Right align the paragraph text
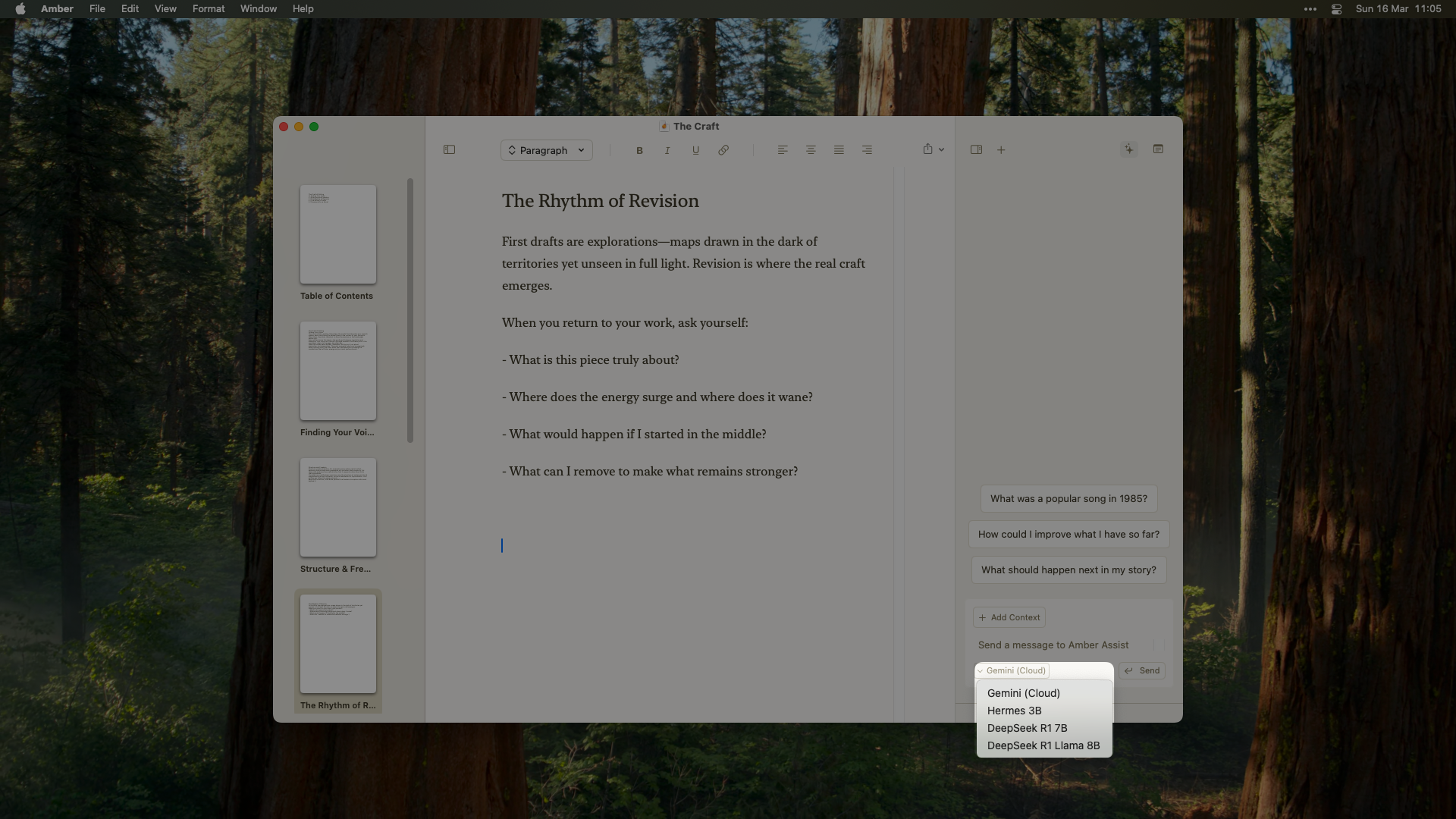The image size is (1456, 819). (867, 150)
